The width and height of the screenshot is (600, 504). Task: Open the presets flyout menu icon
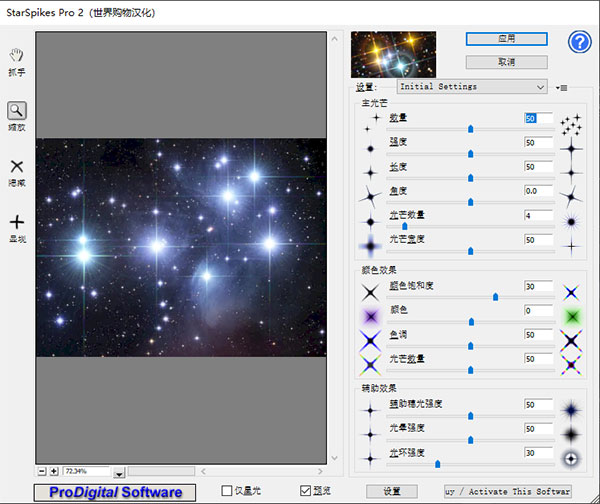coord(563,87)
